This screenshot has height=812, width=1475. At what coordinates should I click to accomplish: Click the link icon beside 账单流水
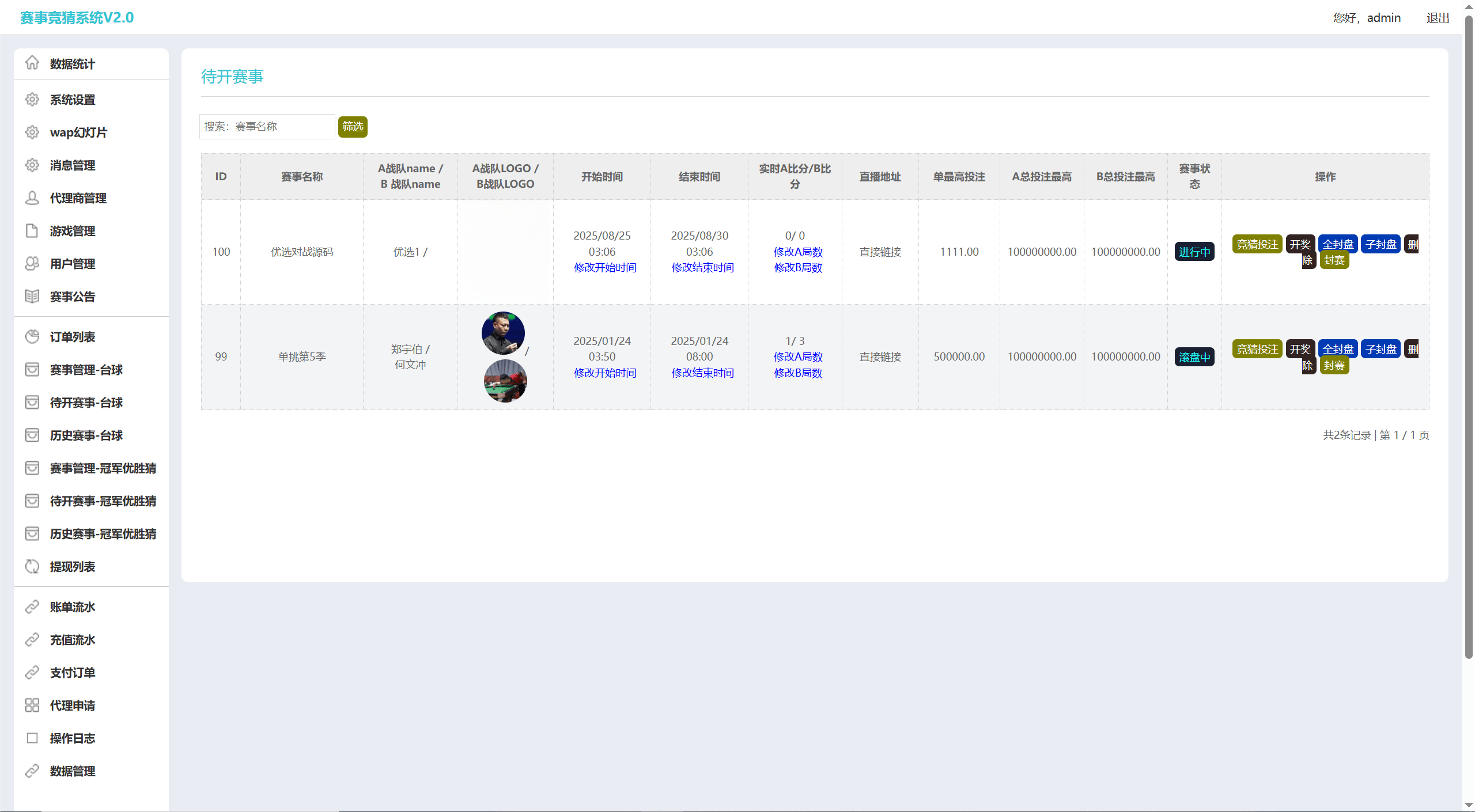coord(32,607)
